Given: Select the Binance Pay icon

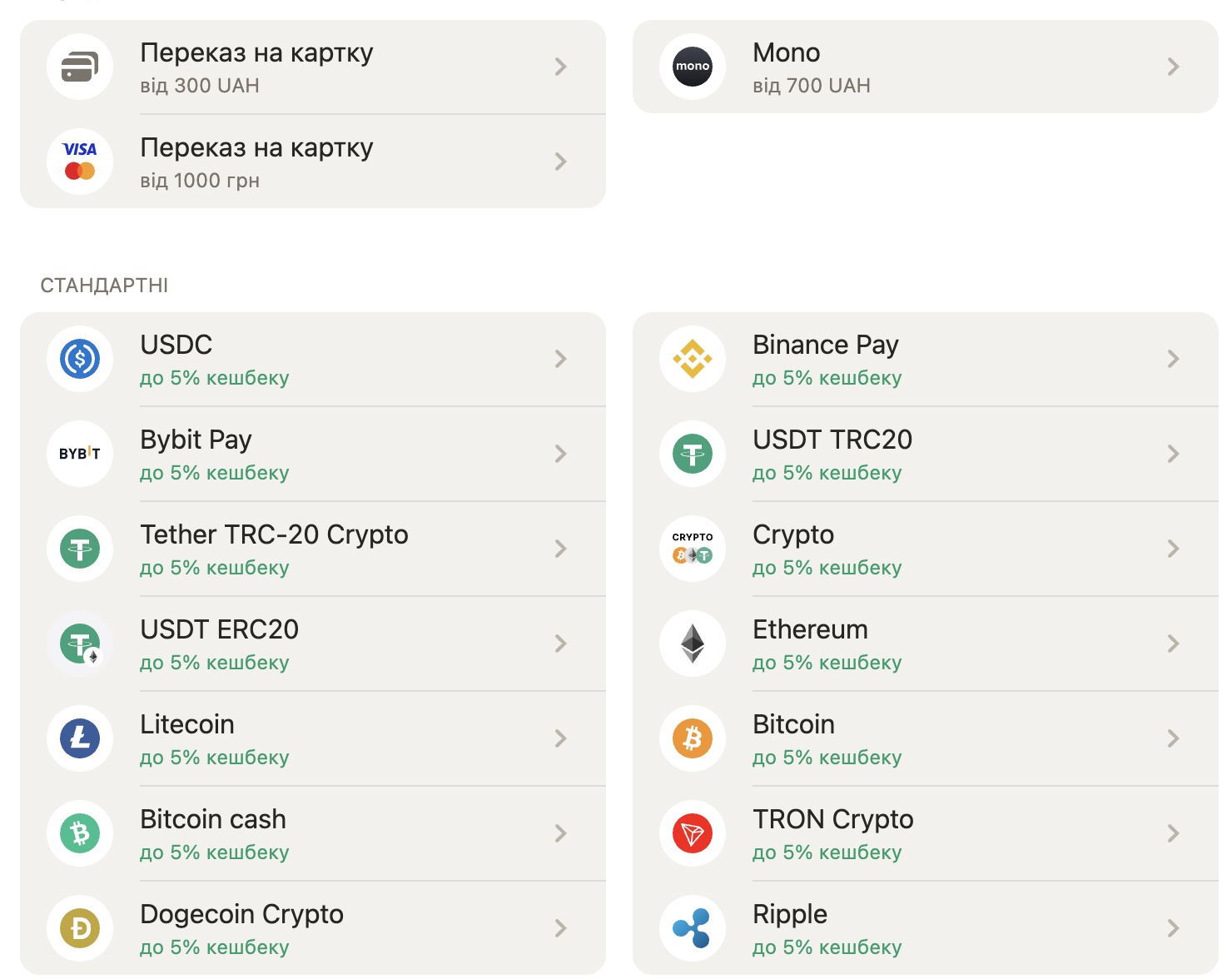Looking at the screenshot, I should 693,359.
